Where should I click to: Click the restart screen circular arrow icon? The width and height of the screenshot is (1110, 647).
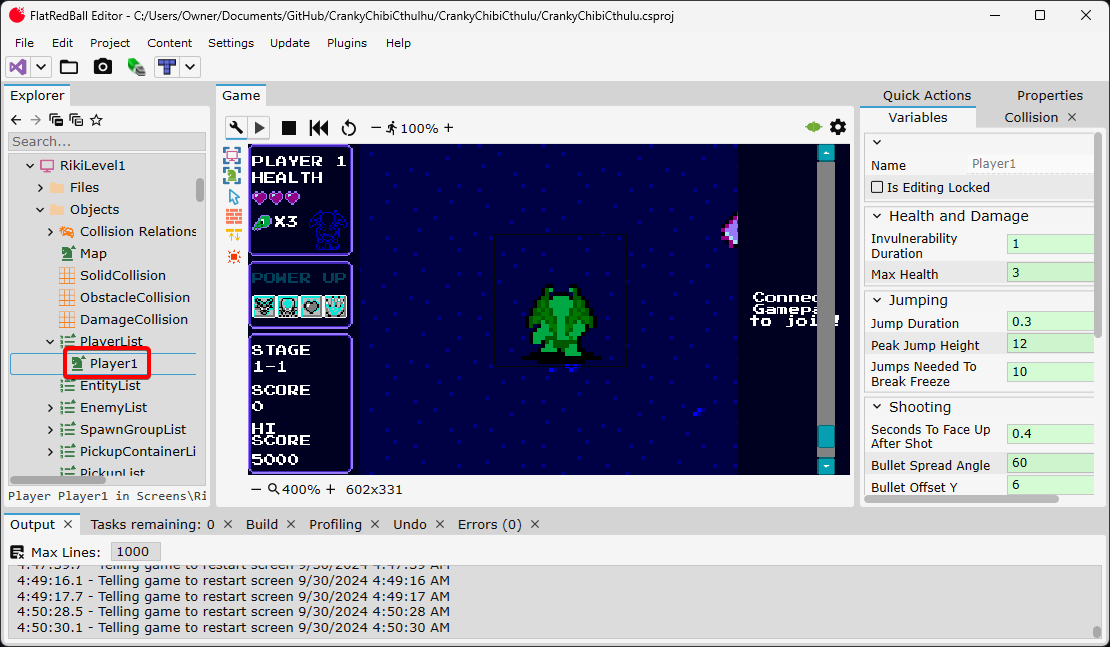click(349, 128)
